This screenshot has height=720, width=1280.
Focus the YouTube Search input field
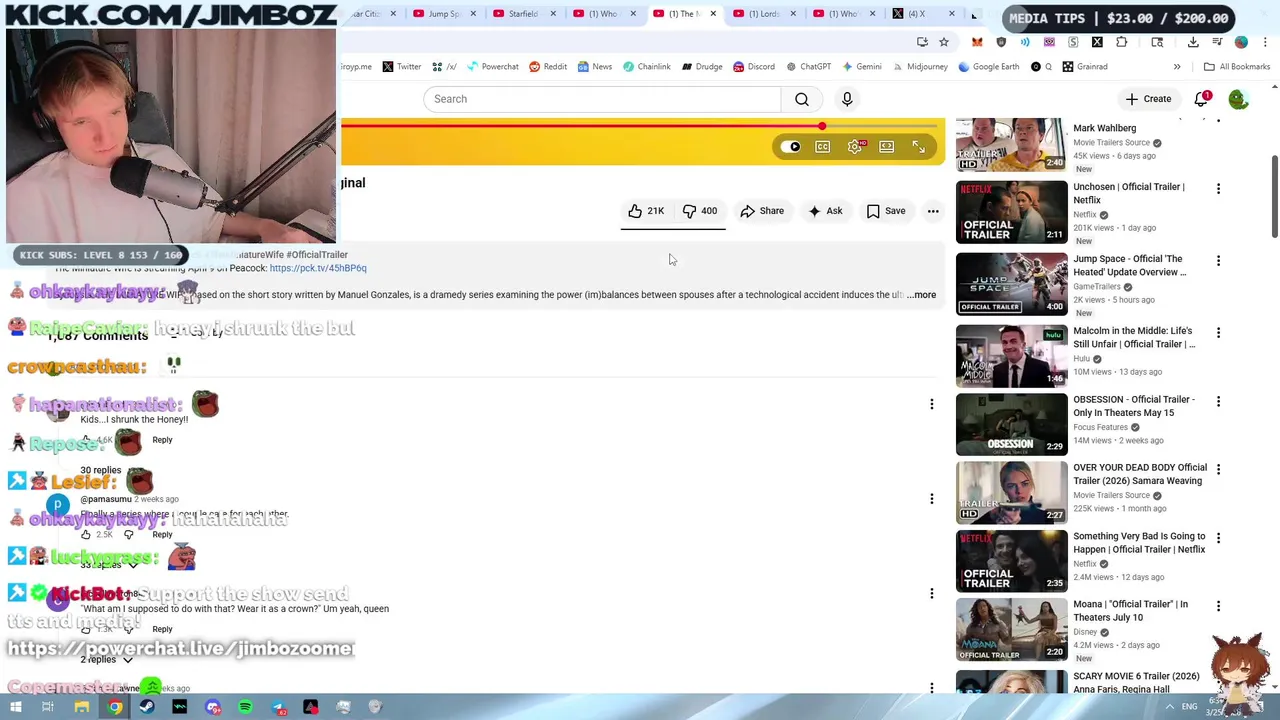tap(602, 99)
